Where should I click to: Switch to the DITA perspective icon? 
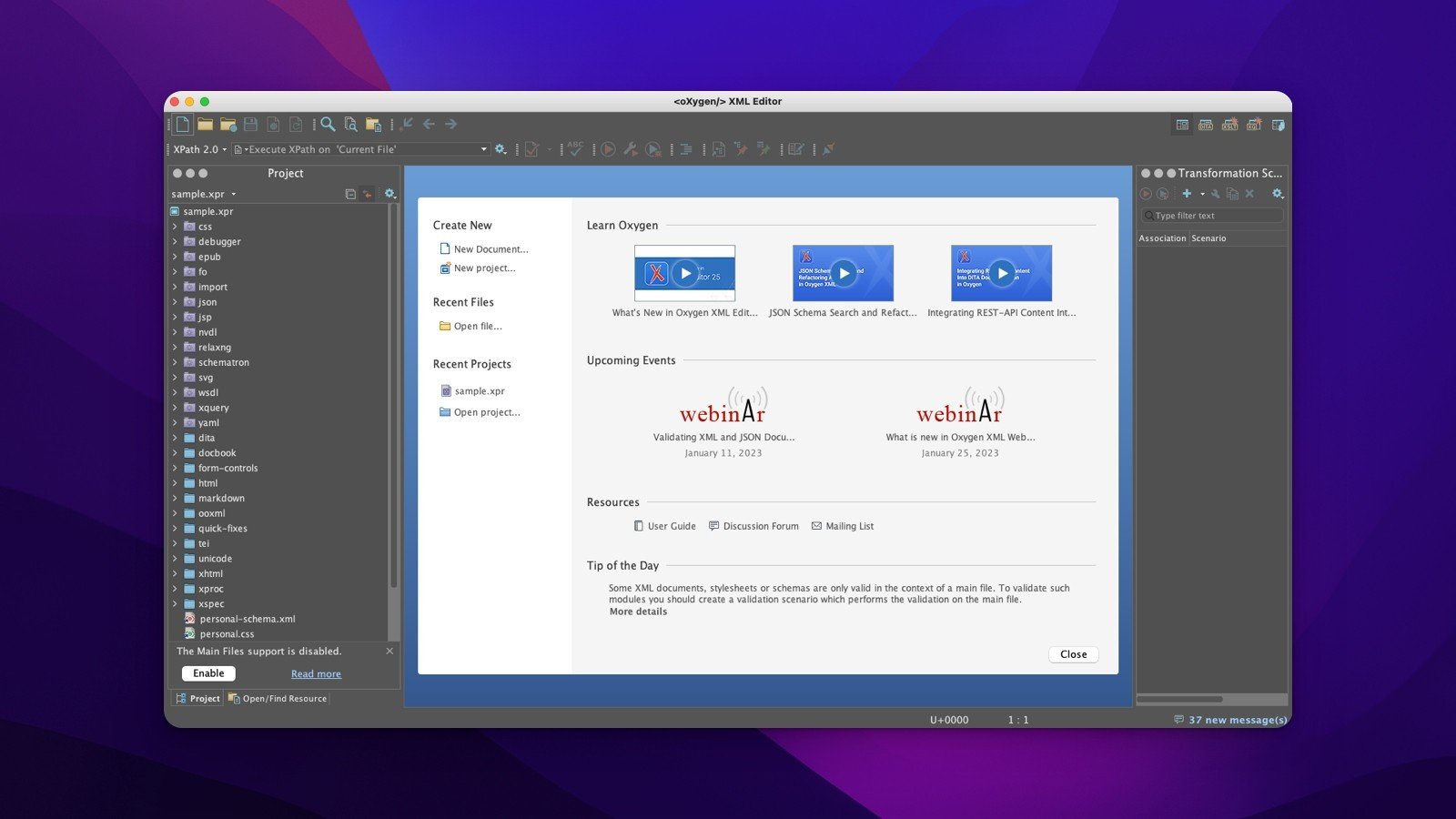[1206, 125]
